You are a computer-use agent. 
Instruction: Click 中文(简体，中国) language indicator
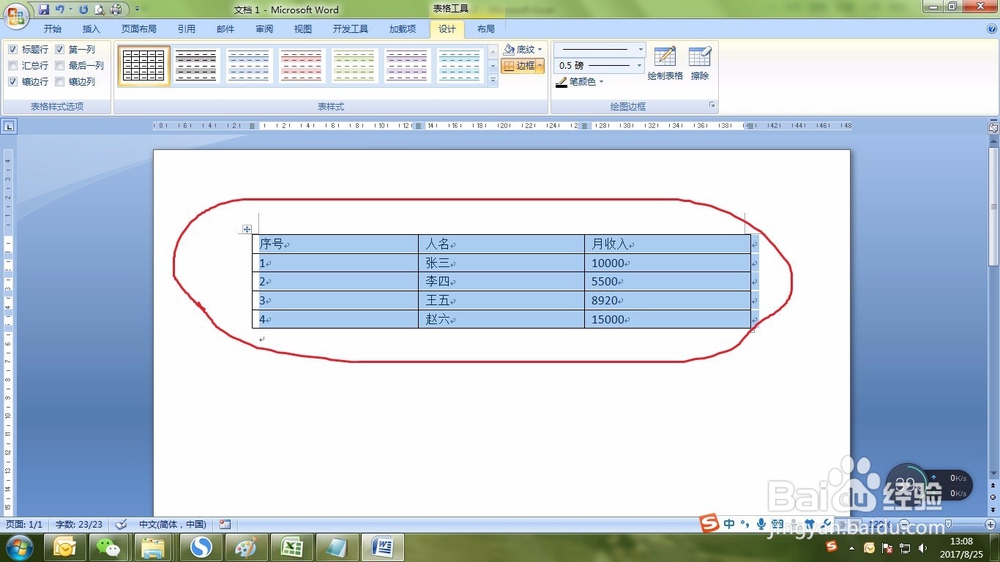tap(172, 524)
